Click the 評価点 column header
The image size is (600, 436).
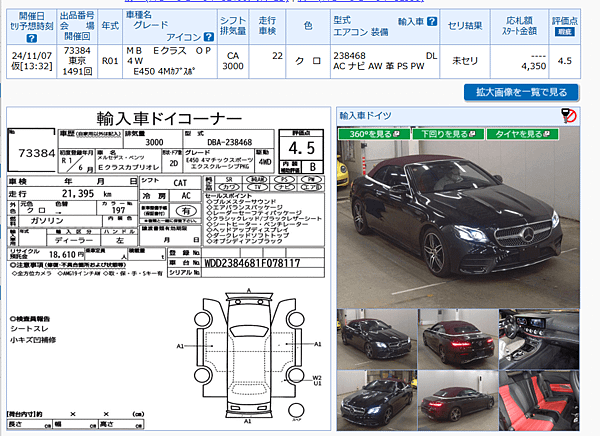[x=564, y=21]
